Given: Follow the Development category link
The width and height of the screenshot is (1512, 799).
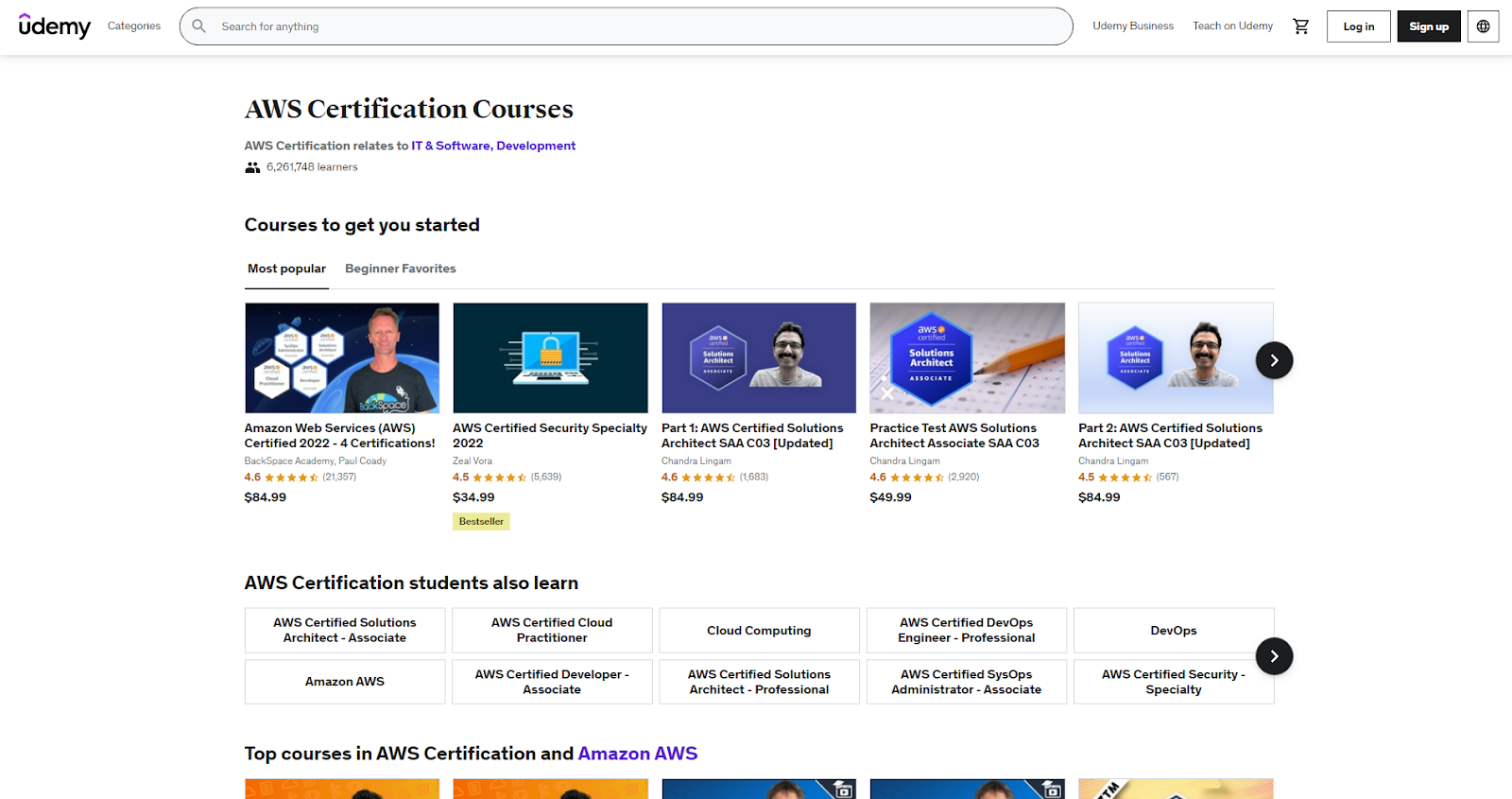Looking at the screenshot, I should [x=536, y=146].
